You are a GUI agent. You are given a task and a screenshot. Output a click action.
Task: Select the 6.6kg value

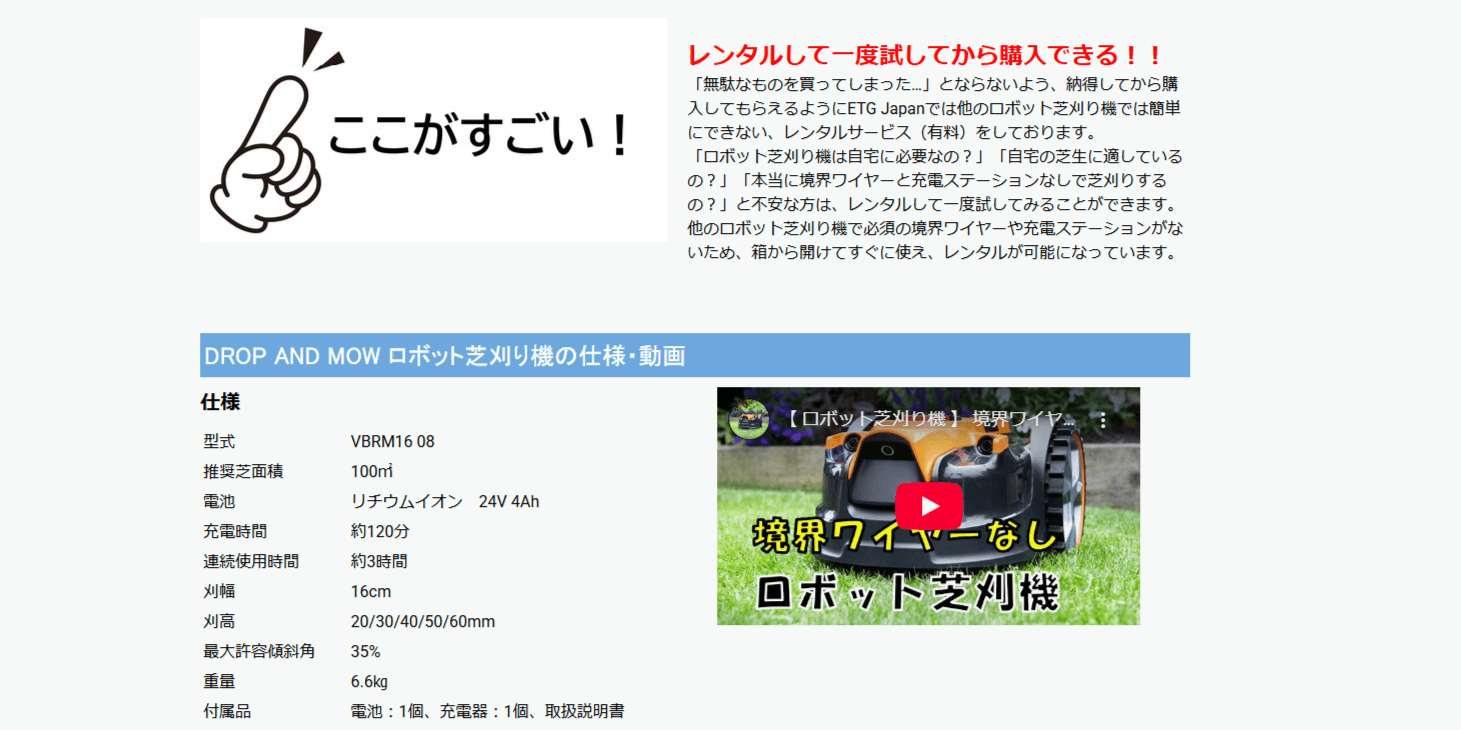point(369,681)
